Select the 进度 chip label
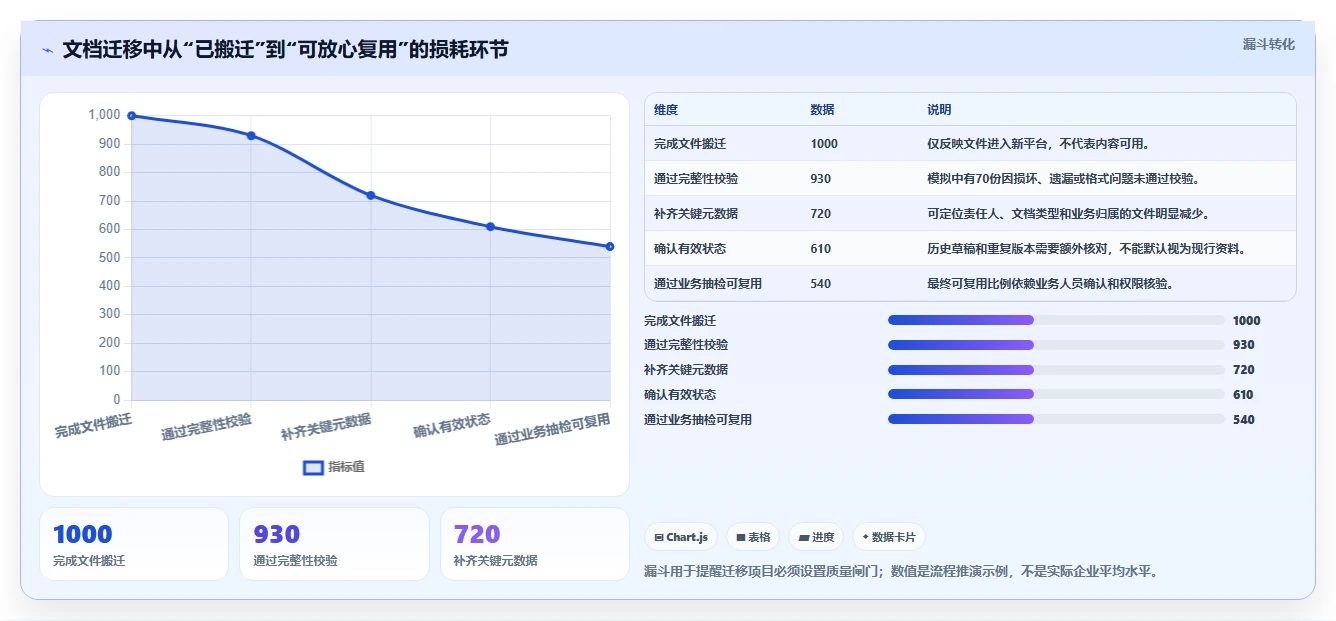Viewport: 1336px width, 621px height. pyautogui.click(x=823, y=537)
